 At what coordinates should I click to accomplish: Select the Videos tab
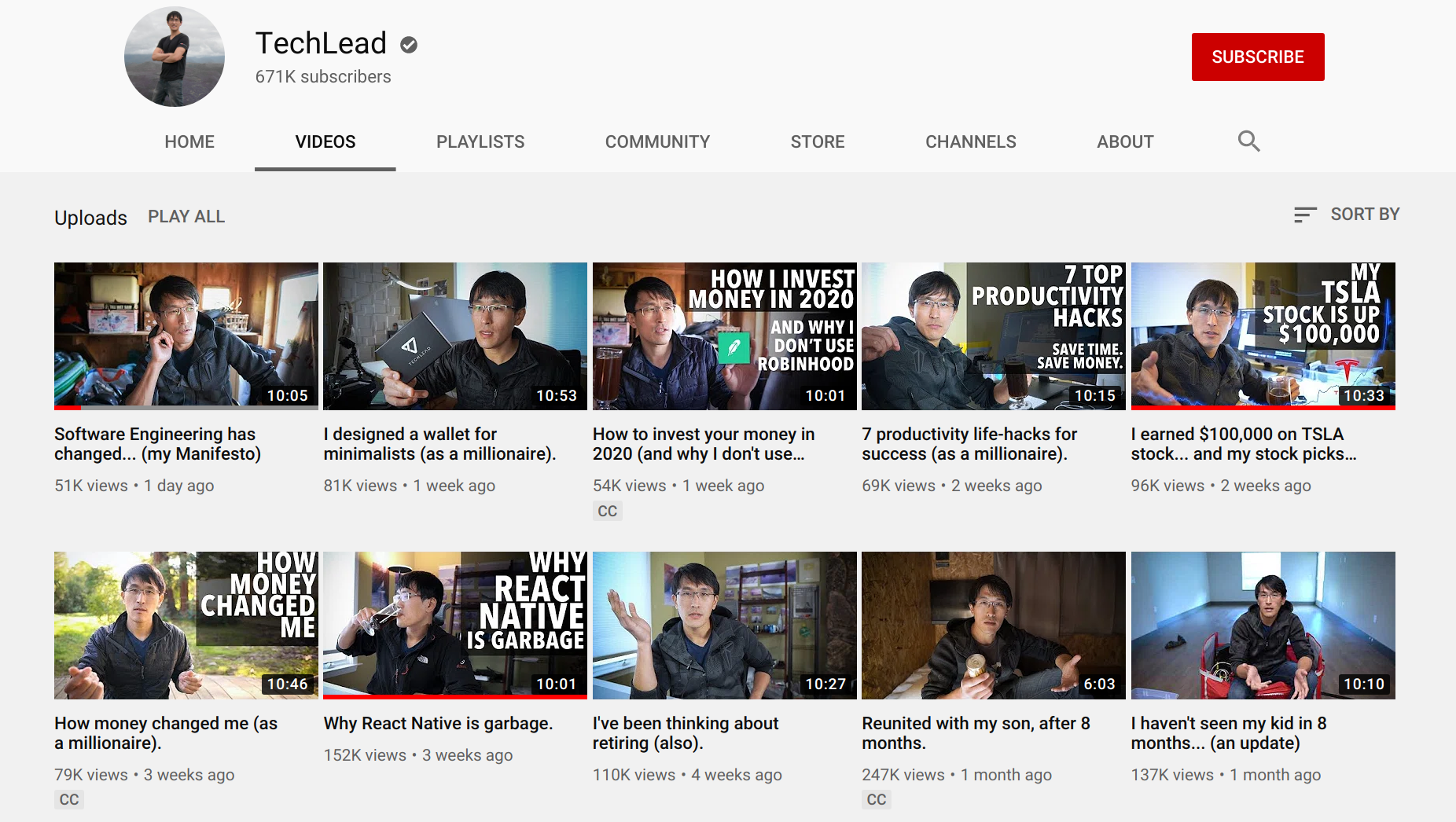tap(325, 142)
